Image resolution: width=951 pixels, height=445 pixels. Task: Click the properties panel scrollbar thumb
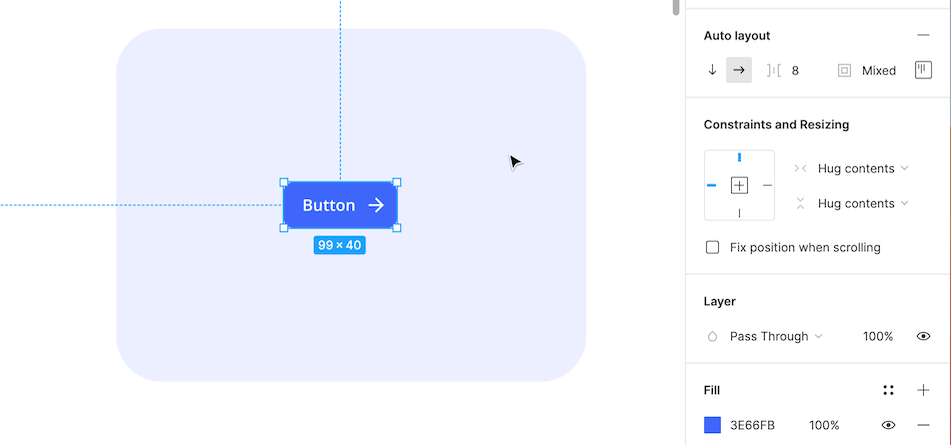[x=676, y=7]
